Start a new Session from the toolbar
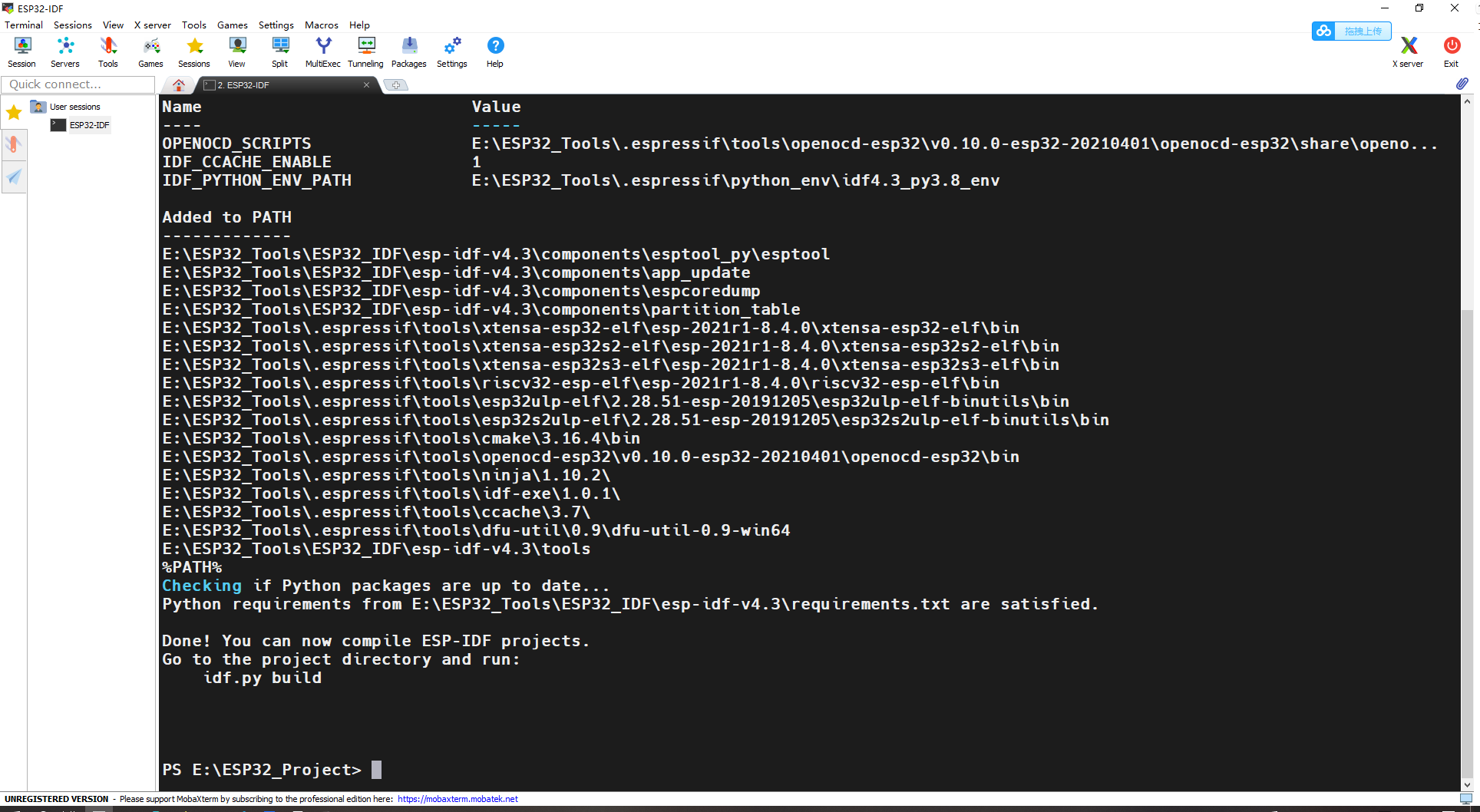The height and width of the screenshot is (812, 1480). [x=21, y=51]
